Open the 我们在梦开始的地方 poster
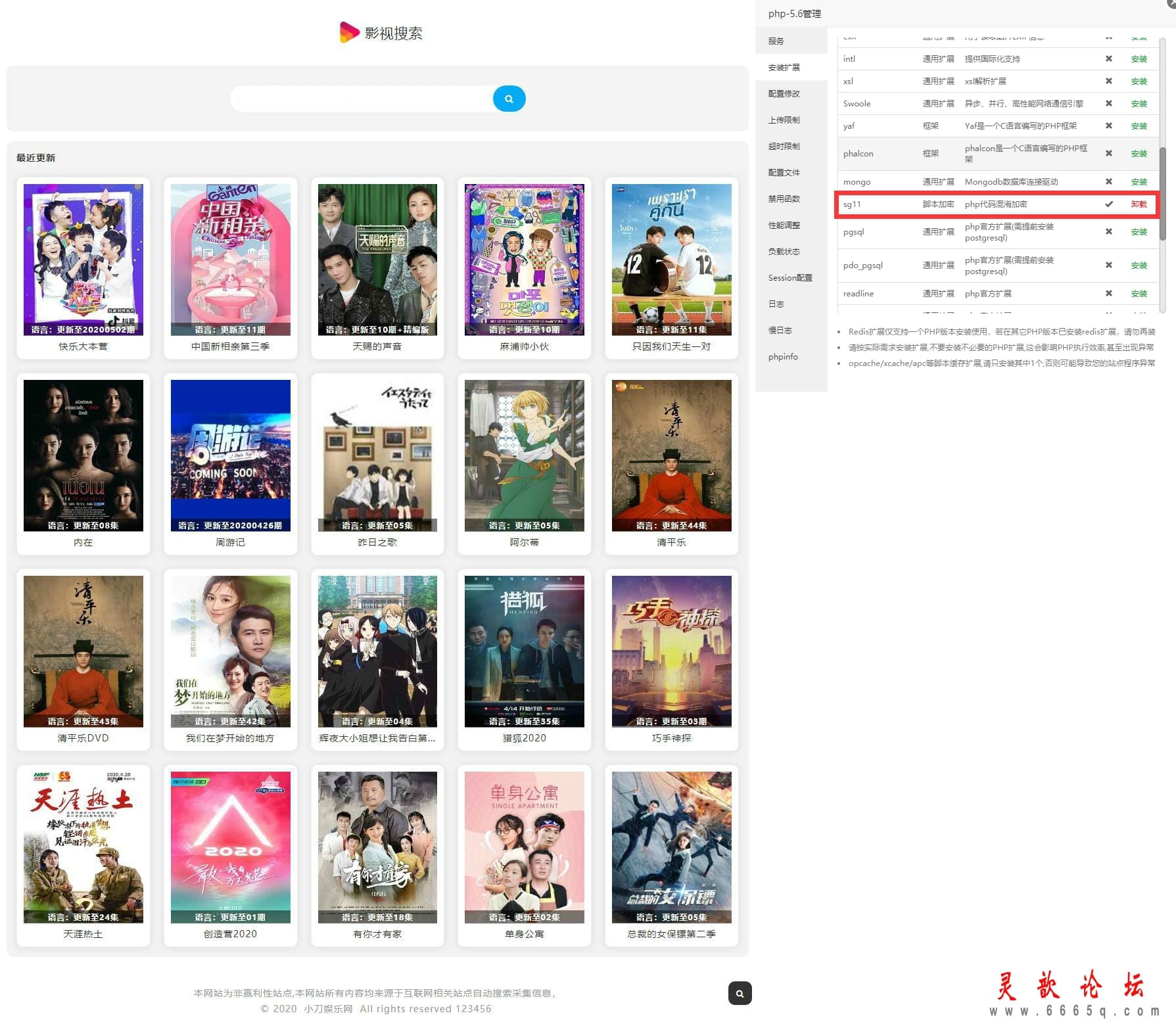Image resolution: width=1176 pixels, height=1028 pixels. (x=230, y=651)
